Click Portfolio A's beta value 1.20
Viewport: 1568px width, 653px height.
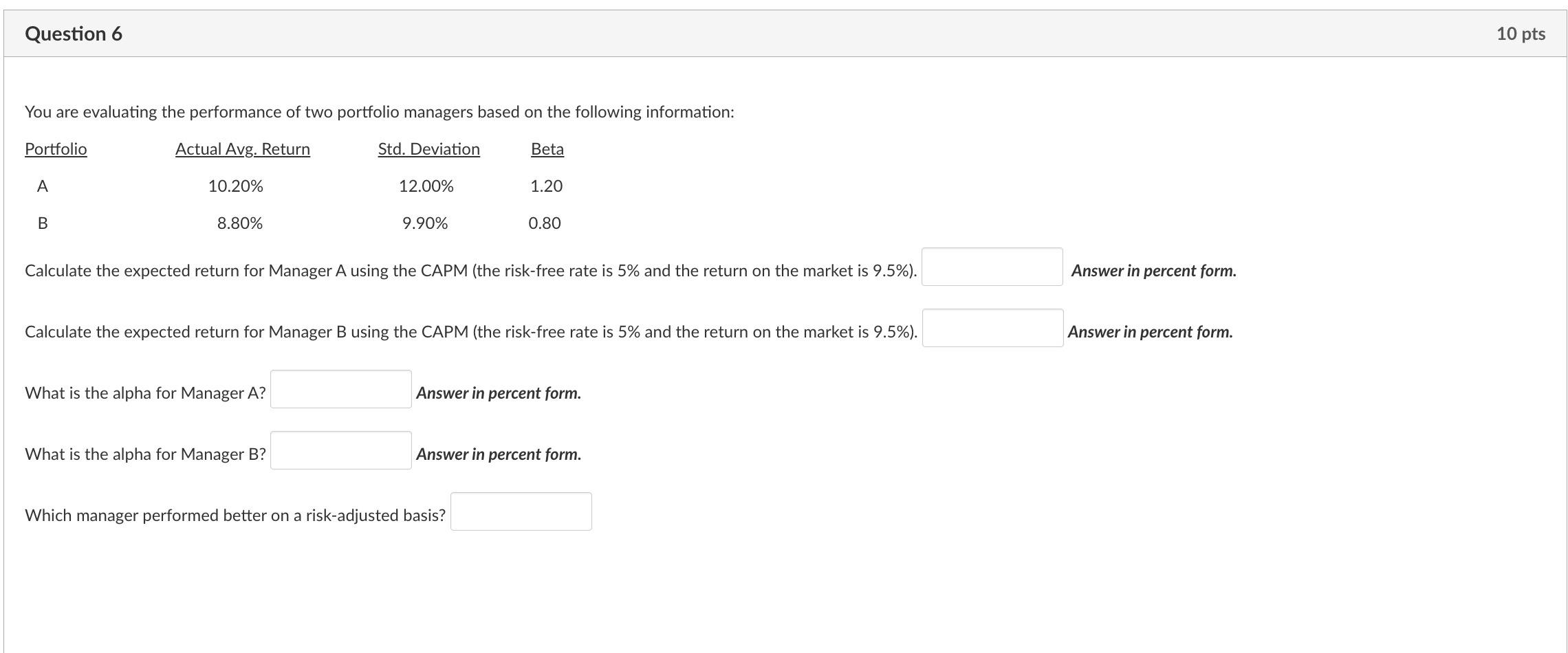tap(546, 186)
